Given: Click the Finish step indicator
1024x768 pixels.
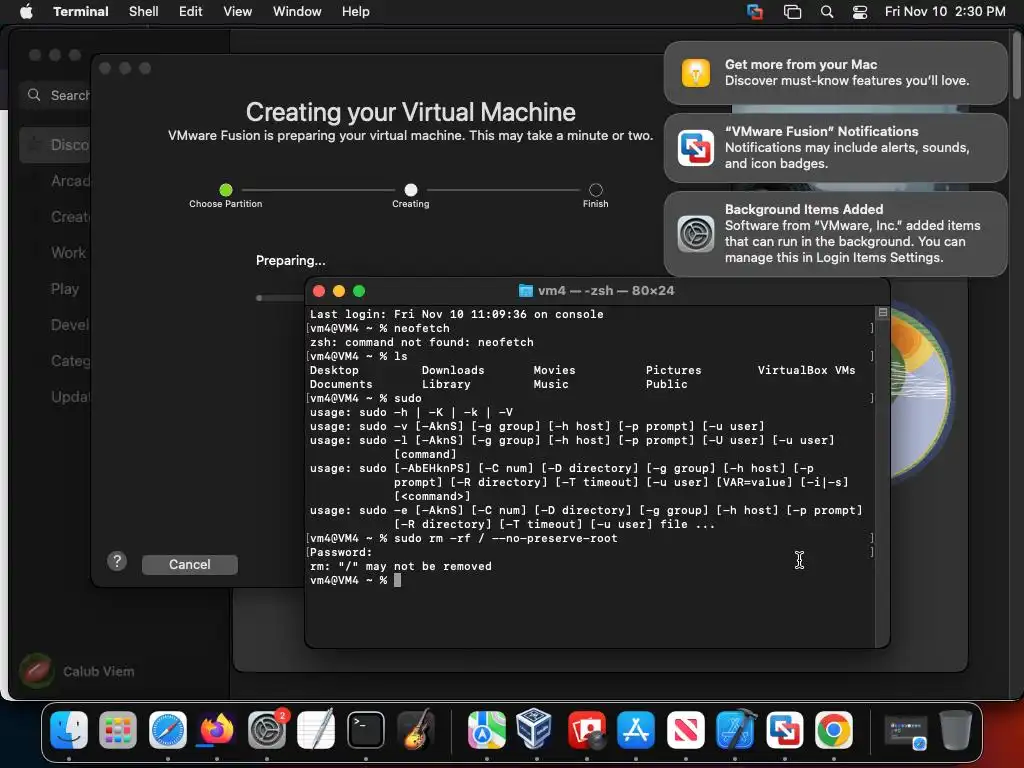Looking at the screenshot, I should pyautogui.click(x=596, y=190).
